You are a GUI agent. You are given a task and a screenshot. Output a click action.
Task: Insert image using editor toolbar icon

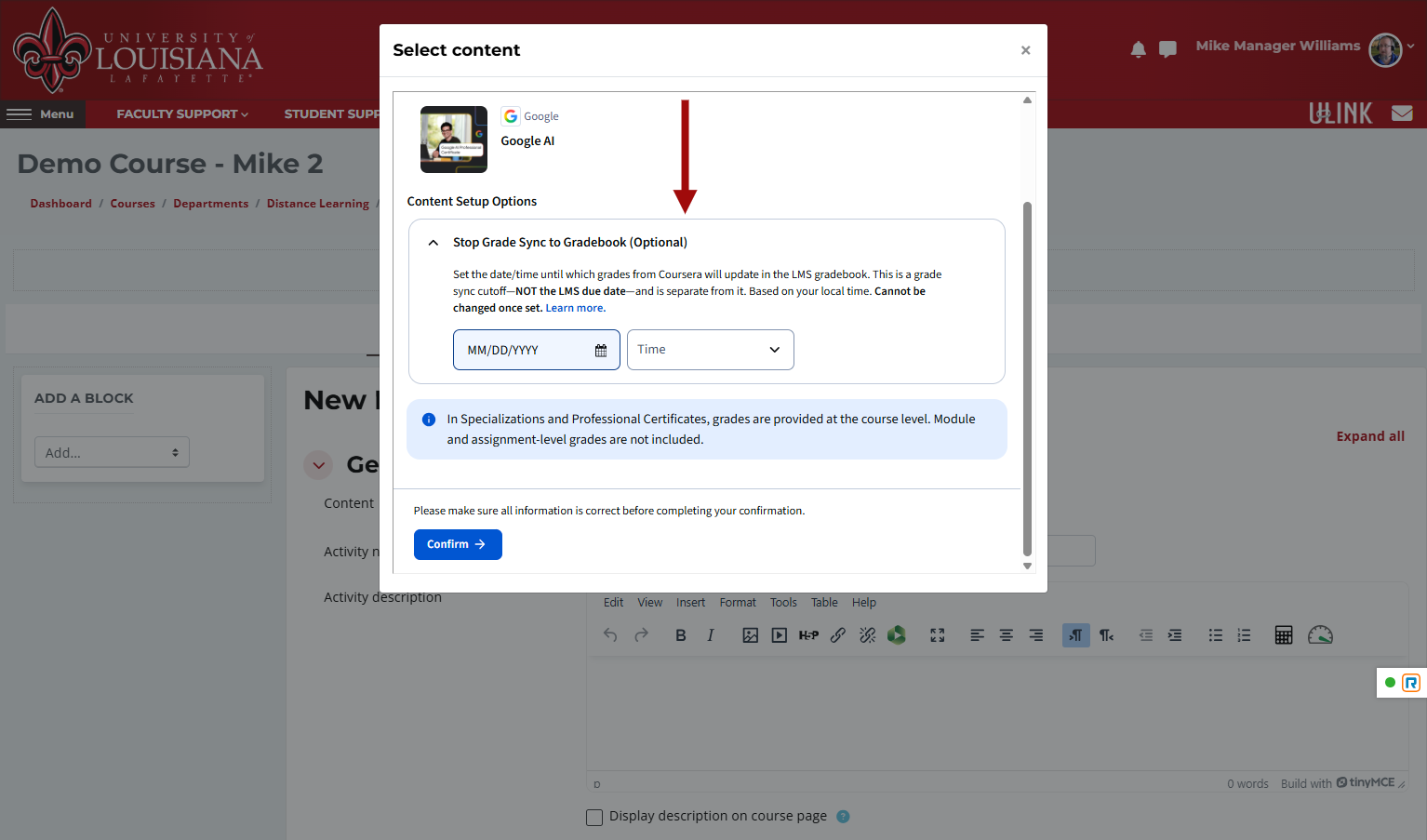click(751, 635)
